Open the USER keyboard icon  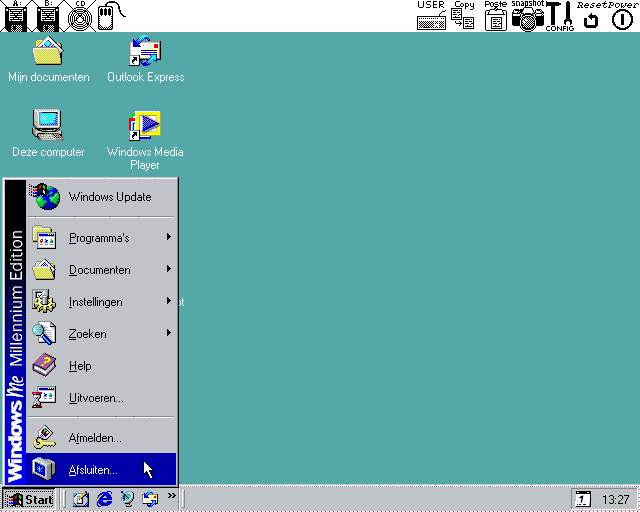(431, 16)
